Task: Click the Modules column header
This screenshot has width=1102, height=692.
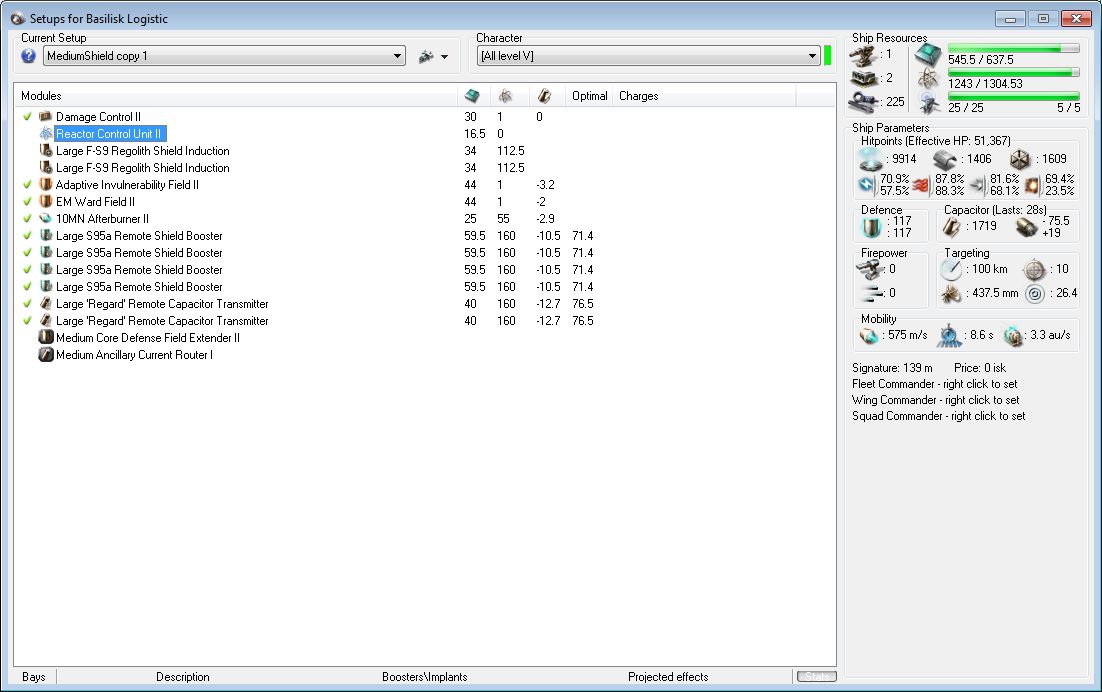Action: pyautogui.click(x=41, y=96)
